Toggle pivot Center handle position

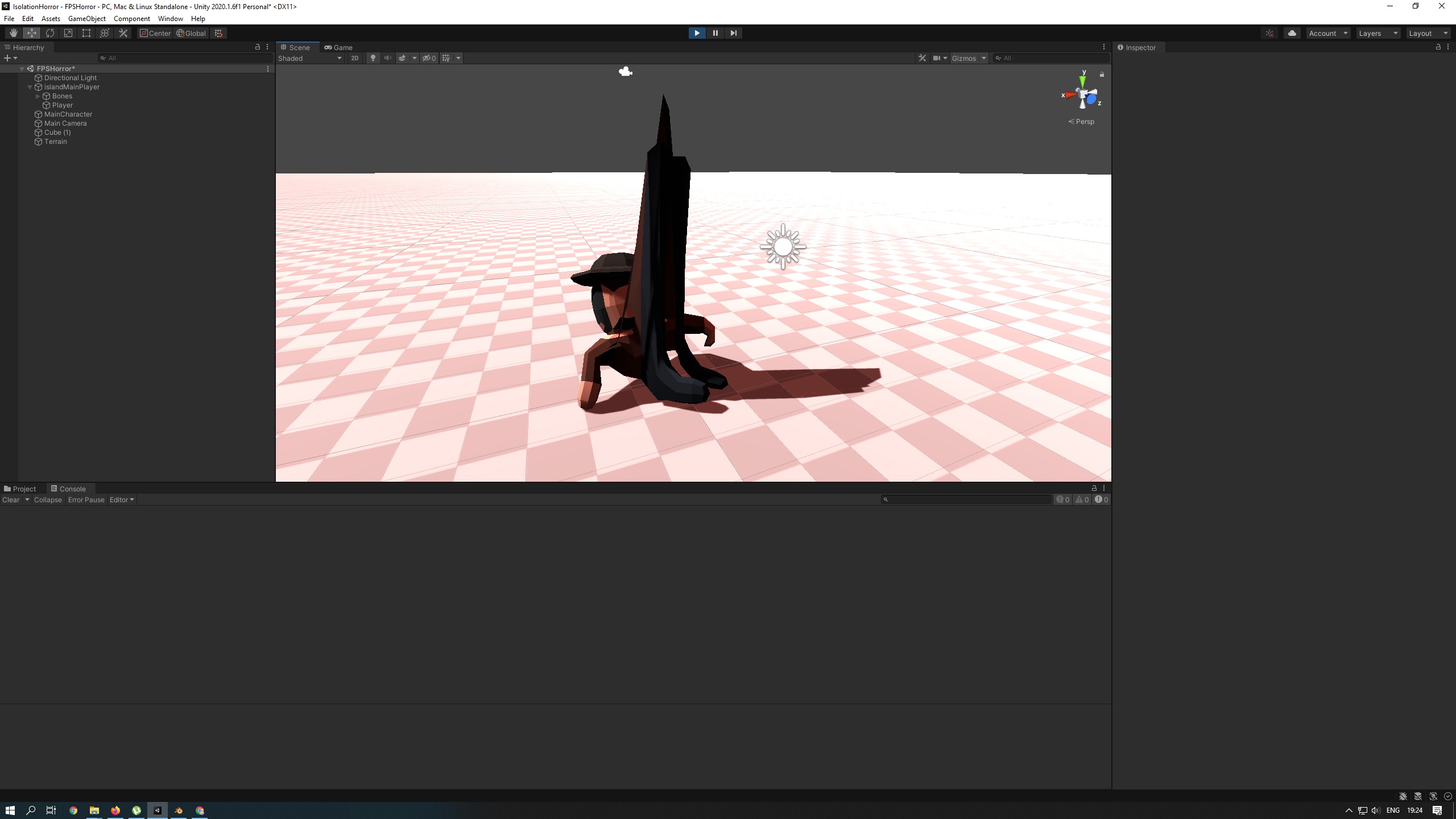click(x=155, y=33)
